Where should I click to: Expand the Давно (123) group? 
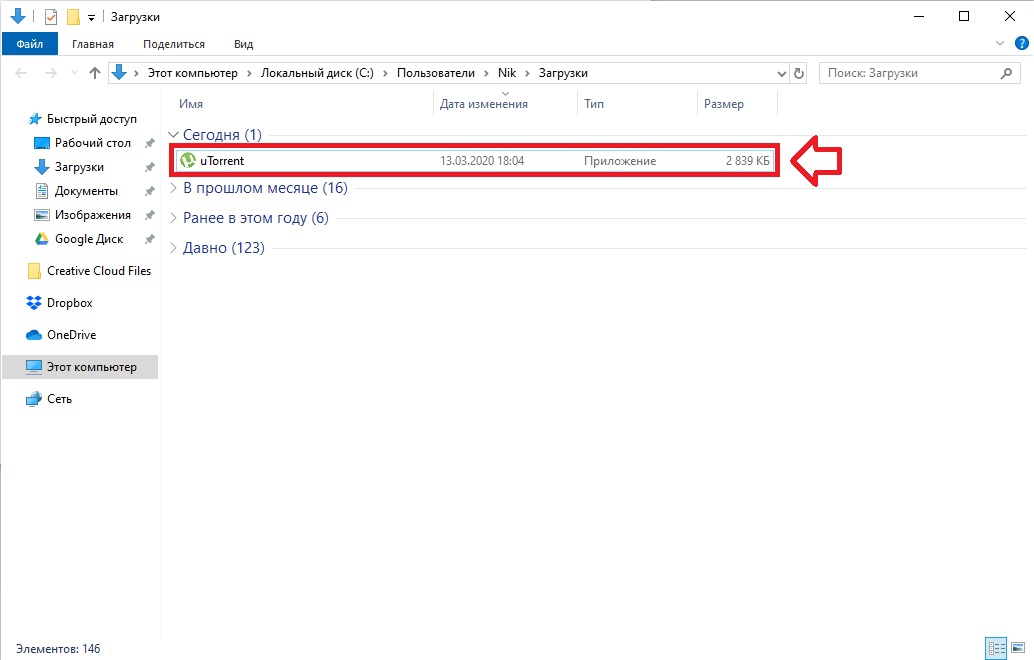pos(173,248)
